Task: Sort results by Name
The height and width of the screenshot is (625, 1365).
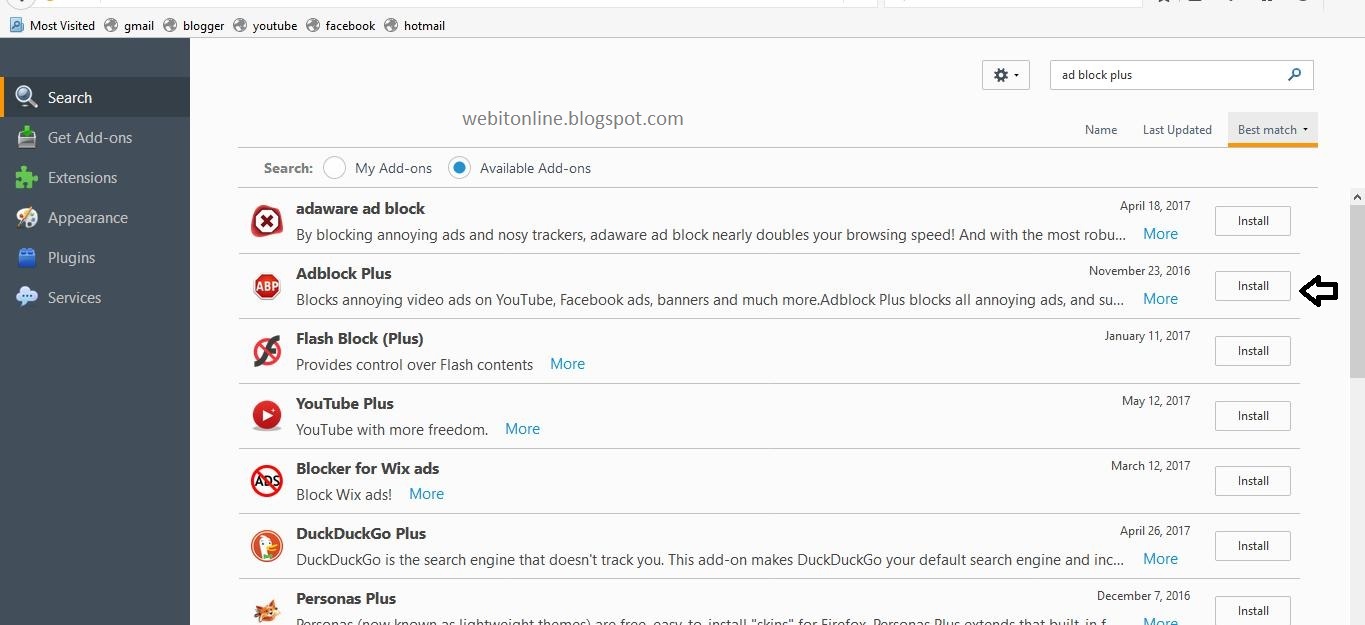Action: (x=1101, y=129)
